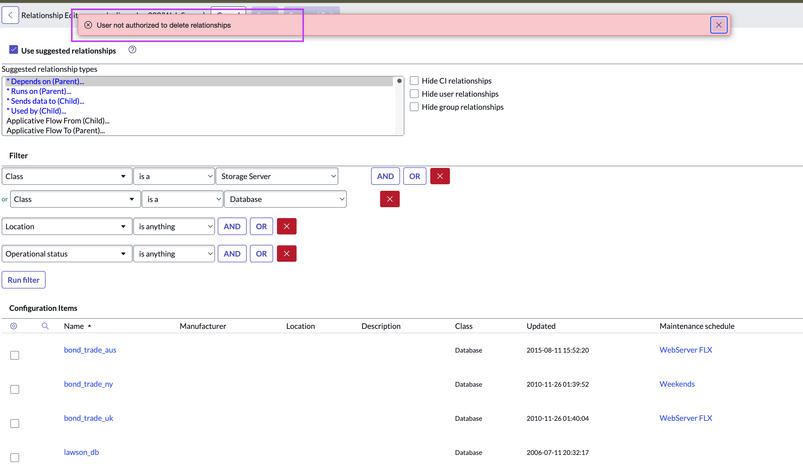This screenshot has height=464, width=803.
Task: Open the Storage Server value dropdown
Action: pyautogui.click(x=277, y=176)
